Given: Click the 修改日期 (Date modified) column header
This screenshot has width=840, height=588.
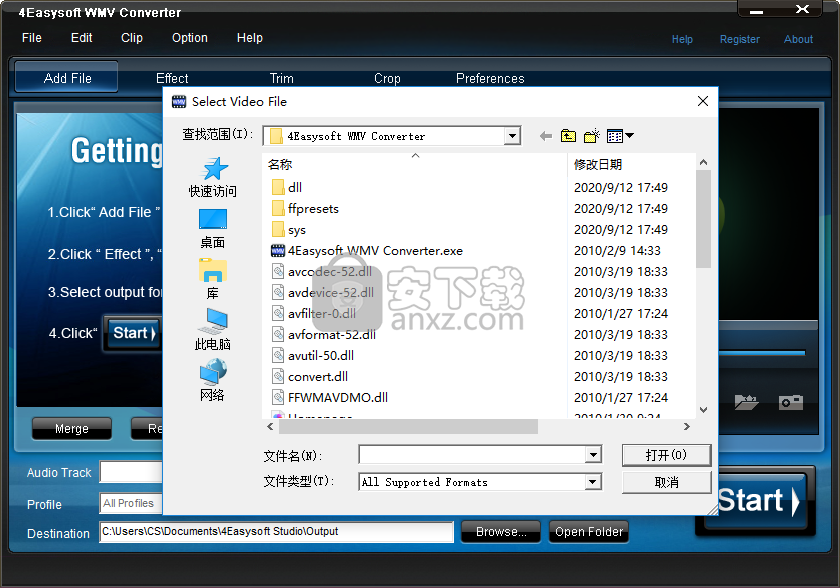Looking at the screenshot, I should [x=631, y=165].
